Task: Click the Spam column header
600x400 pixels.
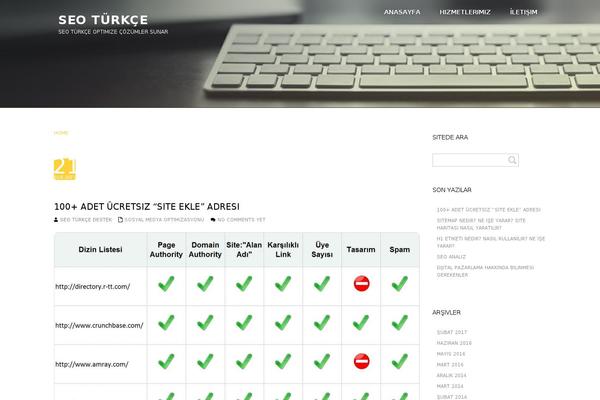Action: (399, 250)
